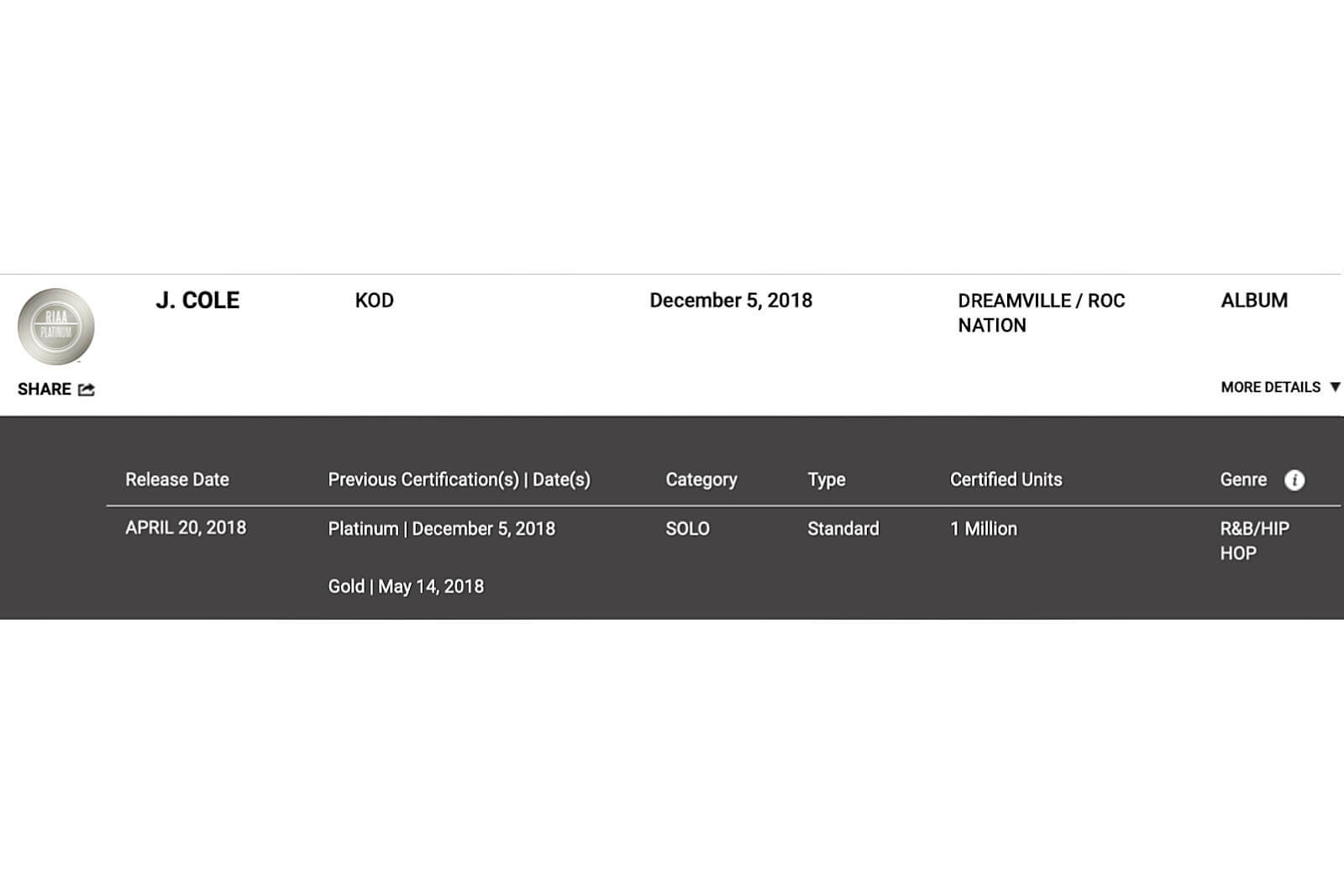
Task: Click the Genre info icon
Action: pyautogui.click(x=1294, y=480)
